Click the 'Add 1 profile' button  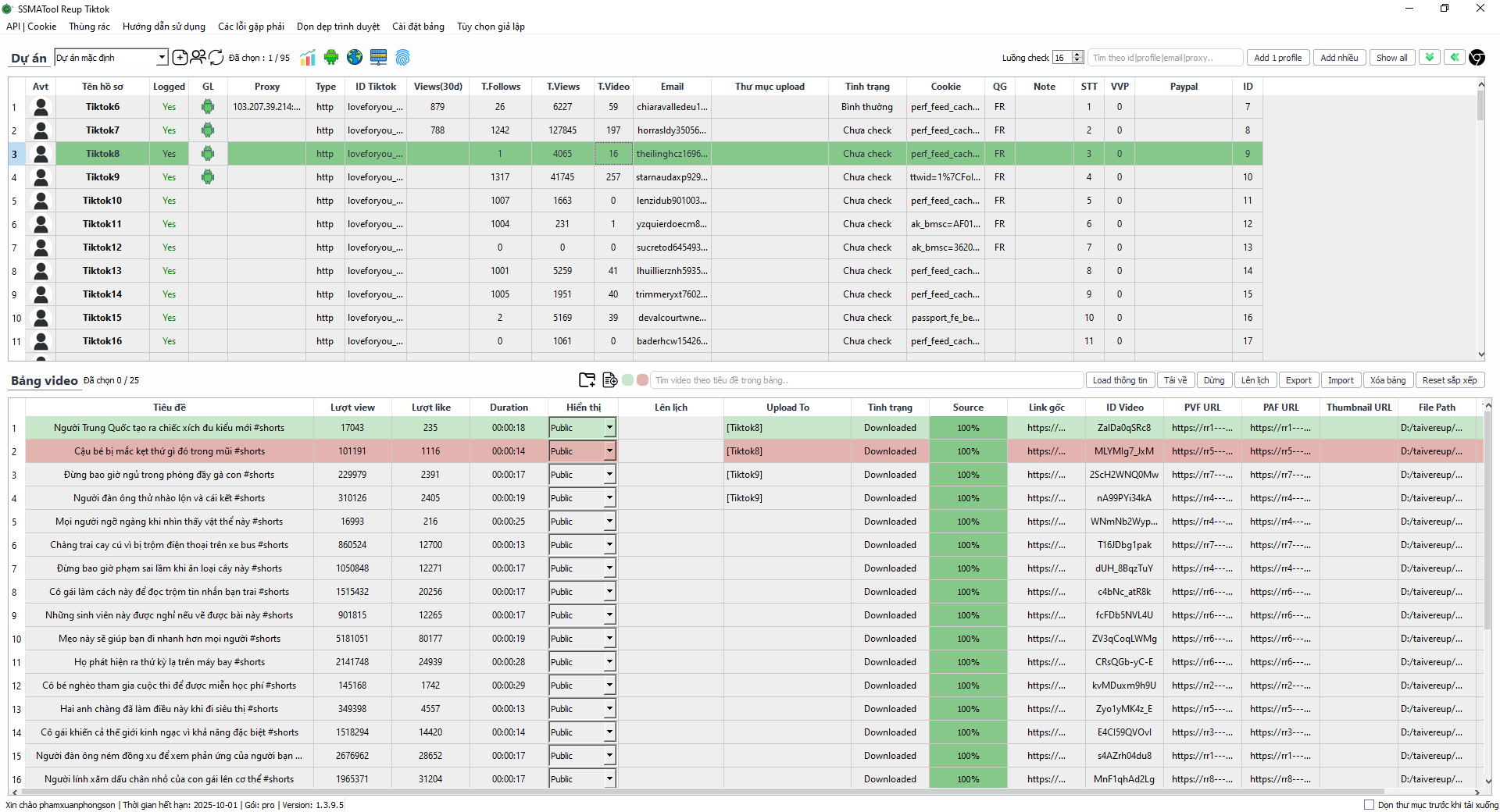tap(1278, 57)
